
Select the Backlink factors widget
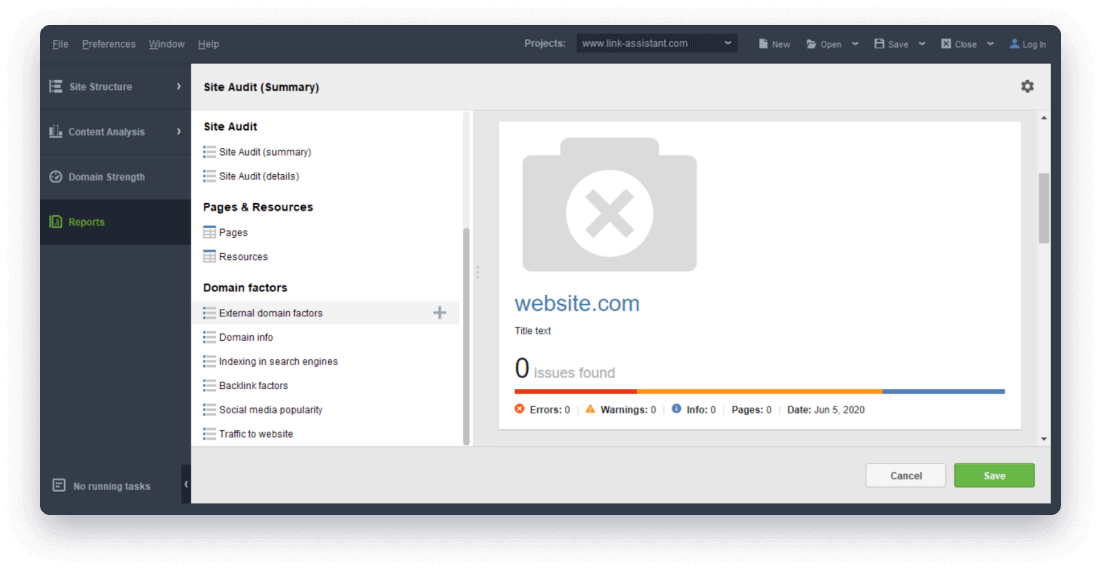[x=325, y=385]
